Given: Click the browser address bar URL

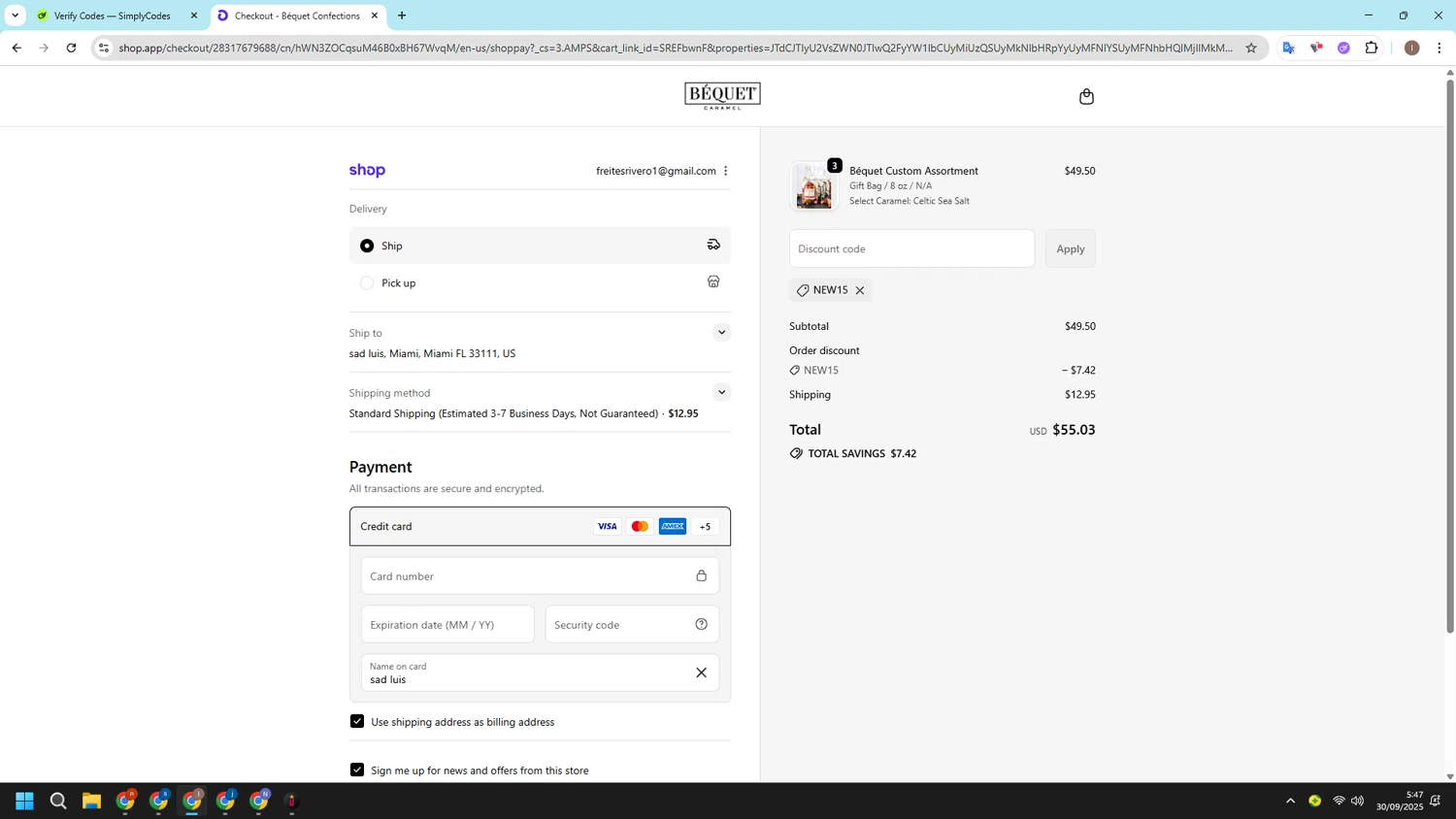Looking at the screenshot, I should [x=676, y=48].
